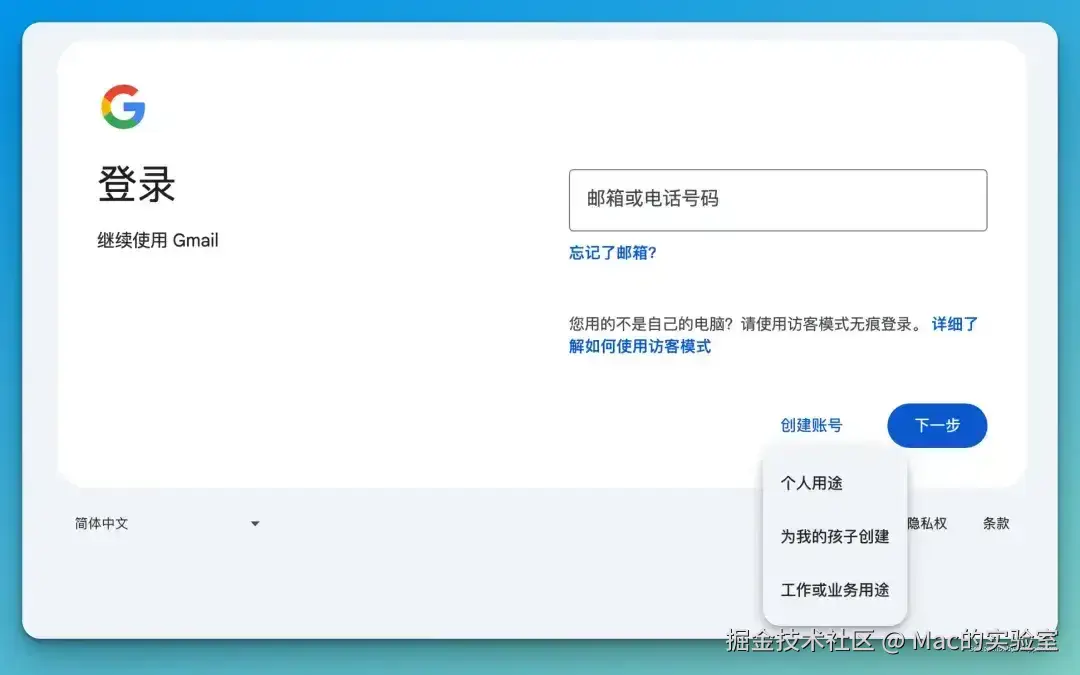Choose 为我的孩子创建 menu option
Screen dimensions: 1080x675
835,536
